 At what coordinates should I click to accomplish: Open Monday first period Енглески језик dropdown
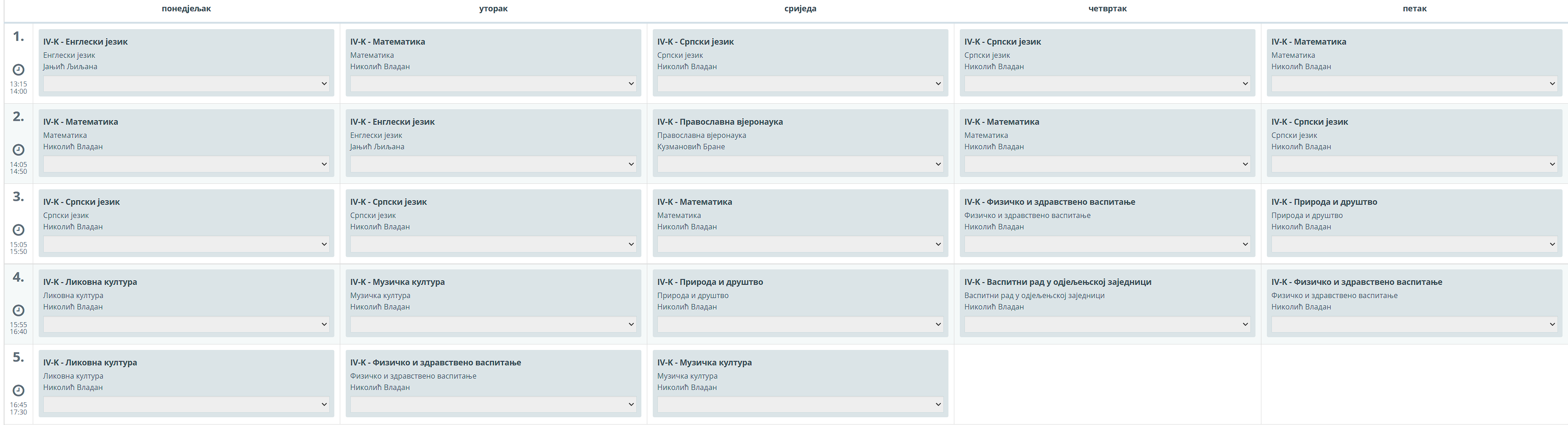click(186, 84)
